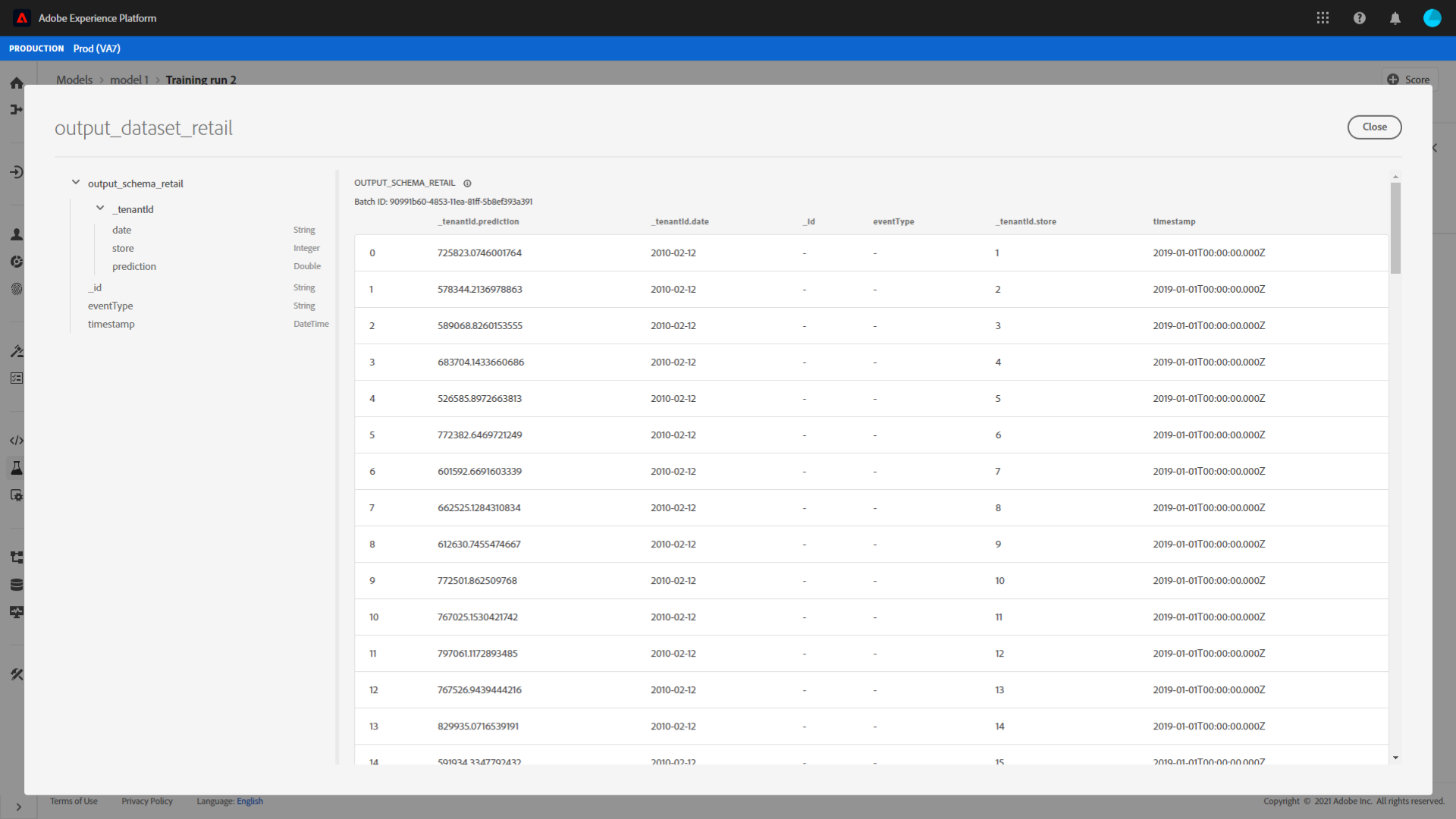
Task: Open the app switcher grid icon
Action: click(x=1323, y=18)
